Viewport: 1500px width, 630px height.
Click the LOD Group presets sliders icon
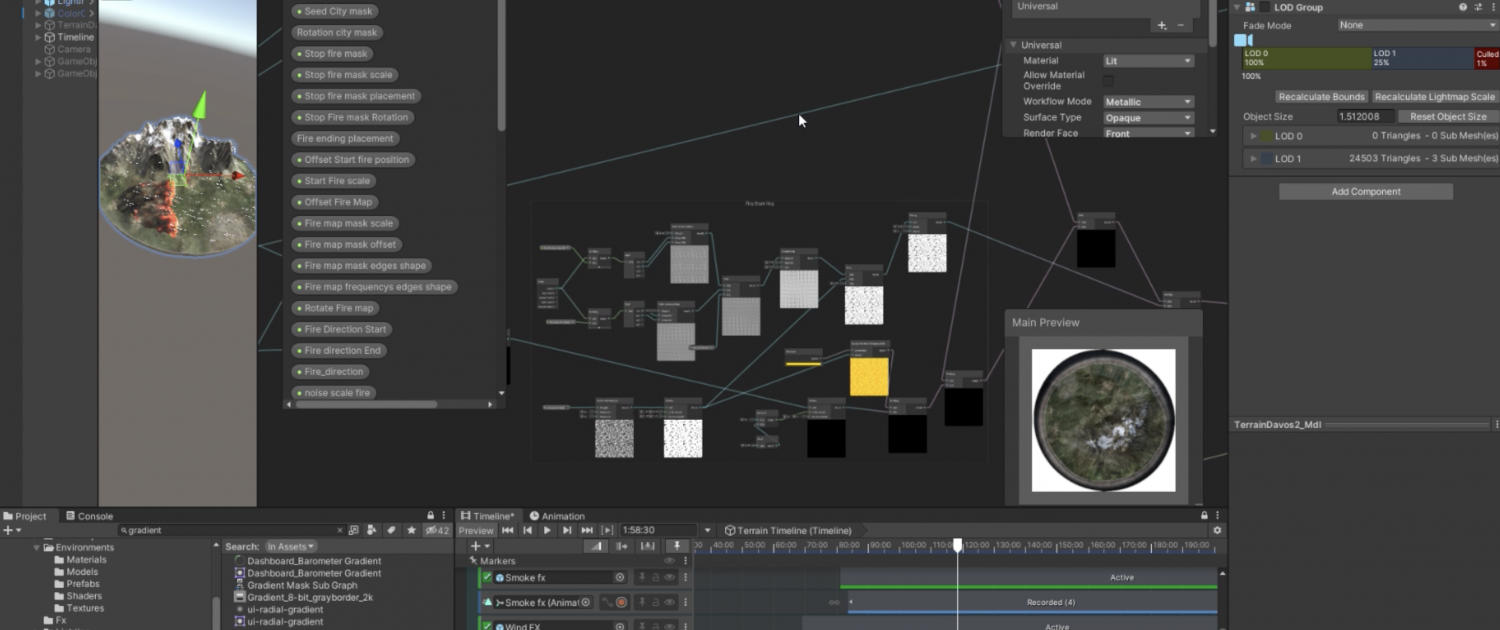(x=1478, y=7)
